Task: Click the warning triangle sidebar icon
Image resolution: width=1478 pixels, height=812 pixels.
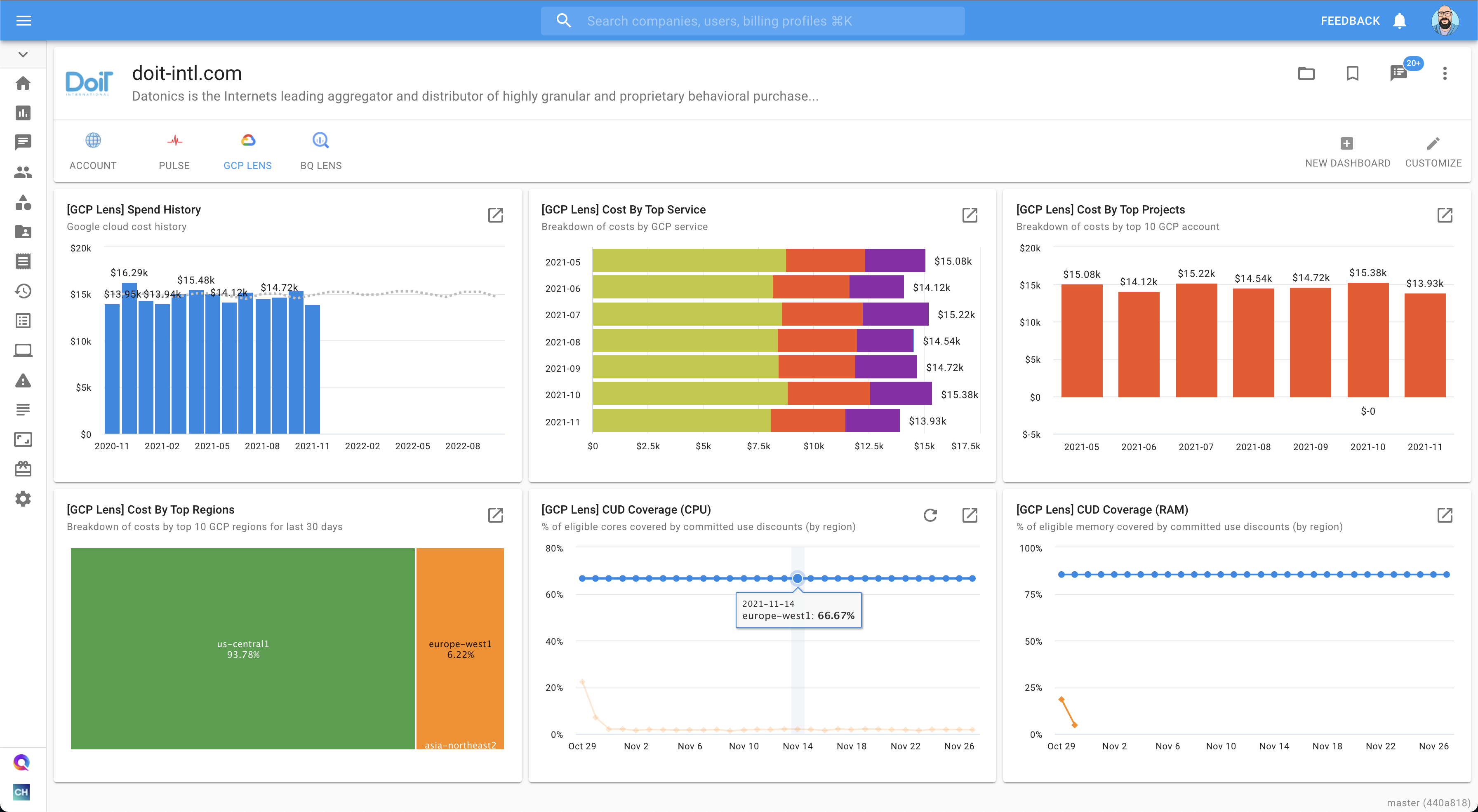Action: [x=23, y=380]
